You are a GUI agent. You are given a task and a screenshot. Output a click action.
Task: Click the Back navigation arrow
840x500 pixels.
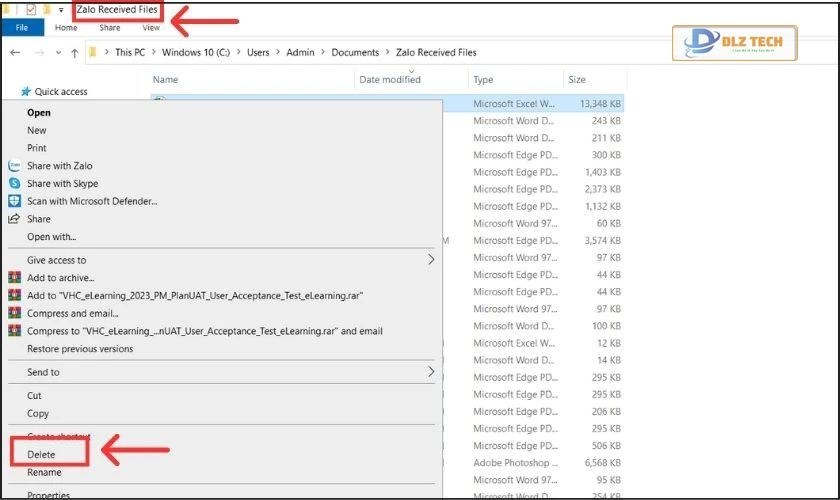[15, 53]
